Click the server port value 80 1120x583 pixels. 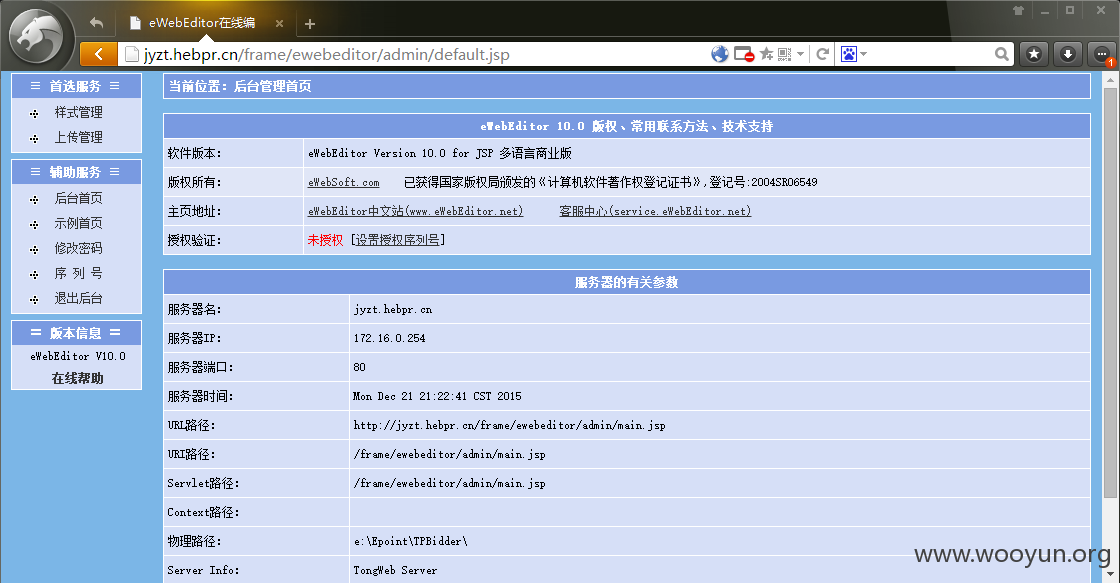tap(359, 367)
